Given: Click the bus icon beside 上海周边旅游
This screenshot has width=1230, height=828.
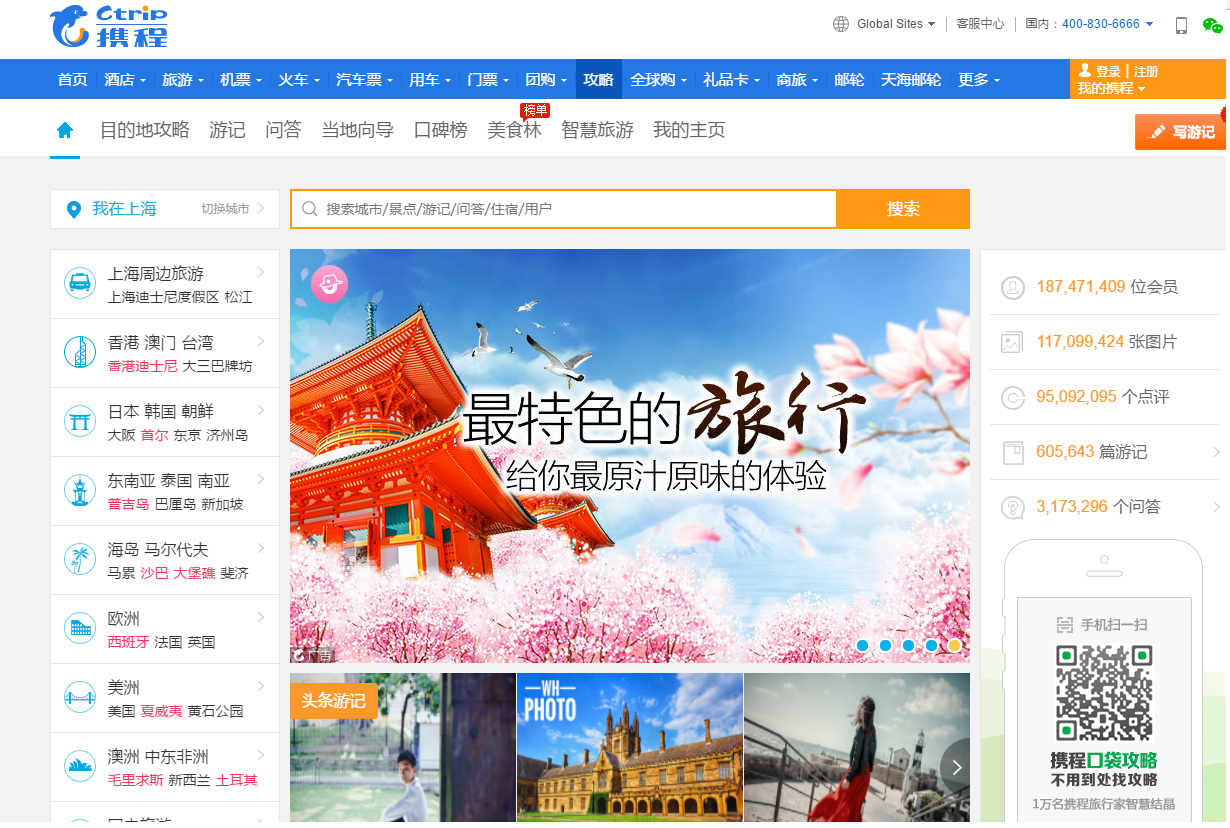Looking at the screenshot, I should pyautogui.click(x=79, y=283).
